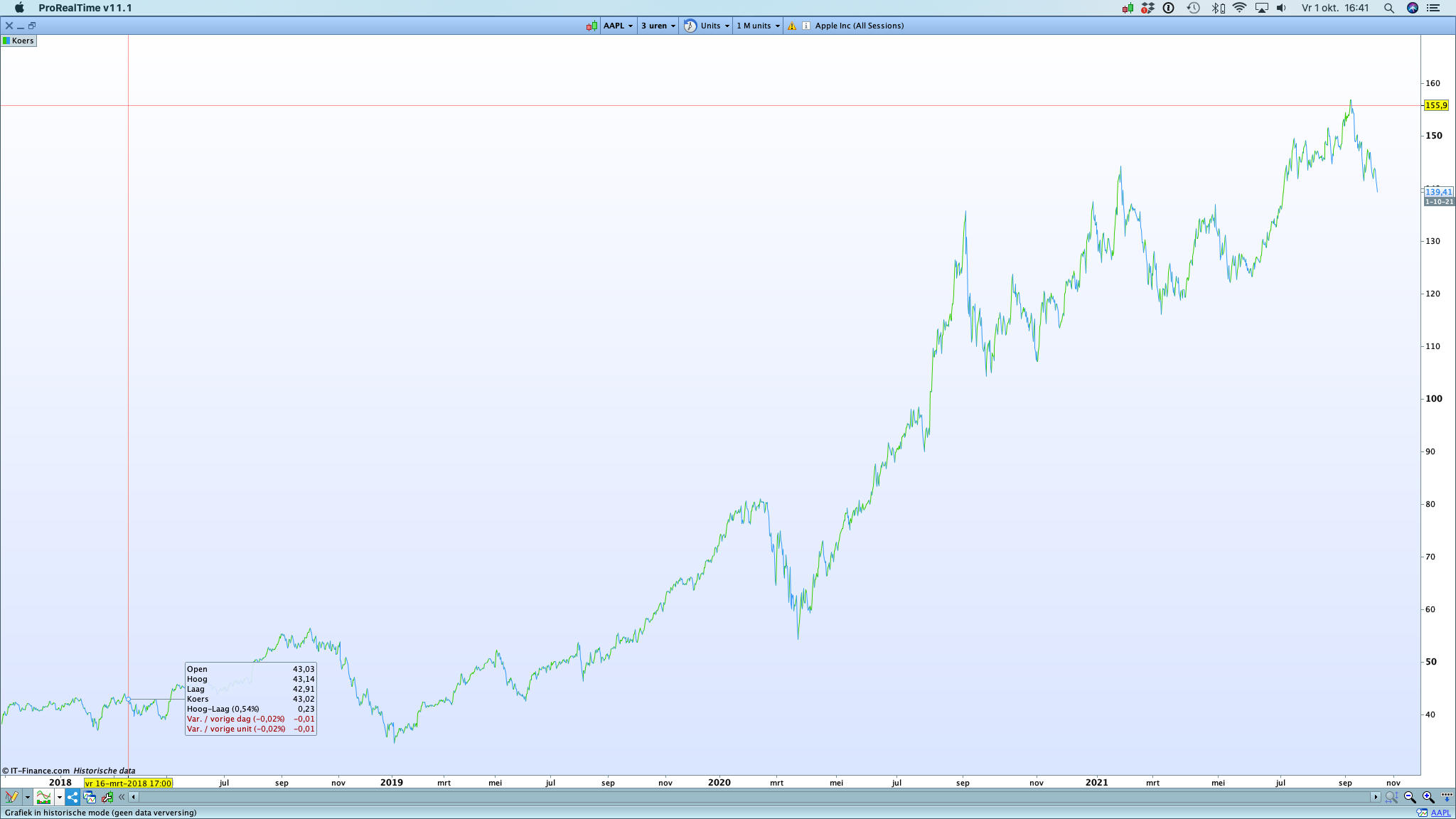
Task: Open the indicators chart icon
Action: [44, 797]
